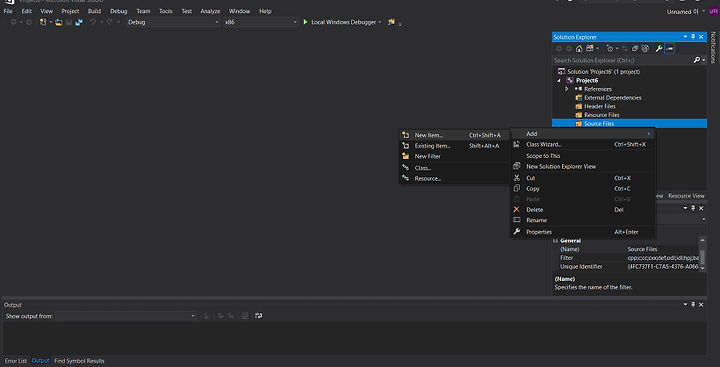This screenshot has width=720, height=367.
Task: Select Class Wizard in context menu
Action: coord(583,144)
